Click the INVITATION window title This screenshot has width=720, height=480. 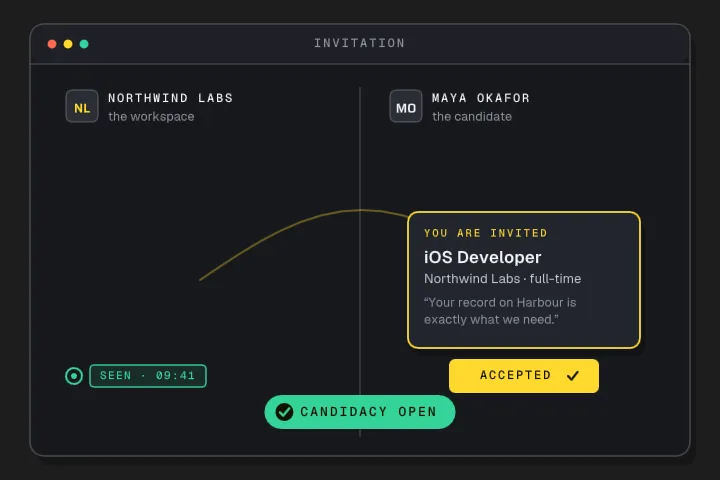pyautogui.click(x=360, y=43)
